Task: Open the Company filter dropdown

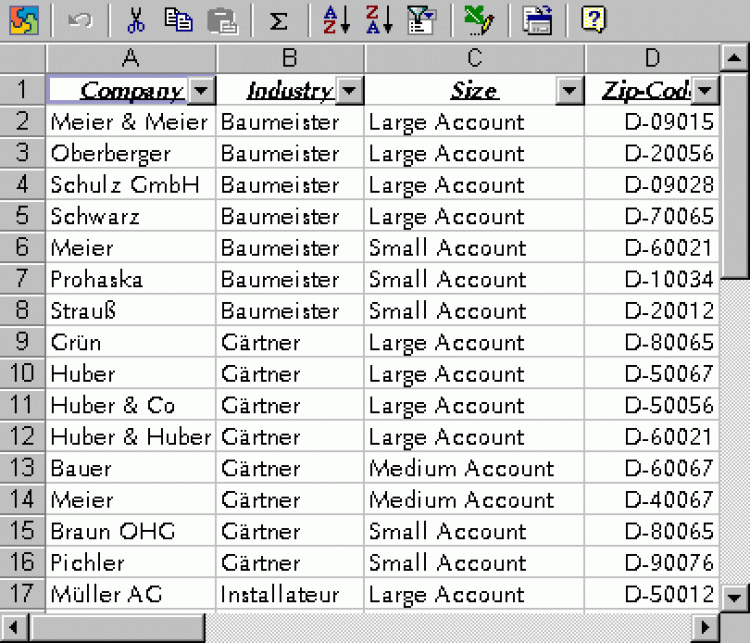Action: point(201,92)
